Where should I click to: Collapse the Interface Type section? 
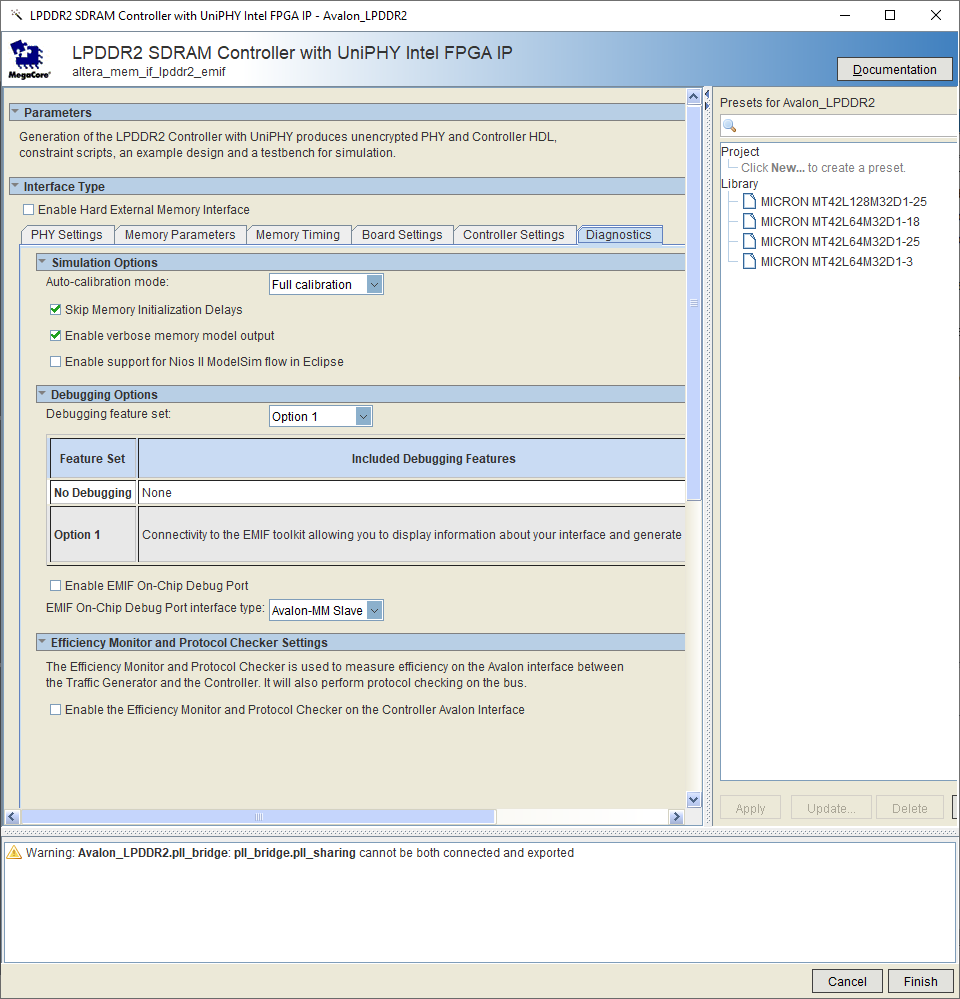coord(15,186)
